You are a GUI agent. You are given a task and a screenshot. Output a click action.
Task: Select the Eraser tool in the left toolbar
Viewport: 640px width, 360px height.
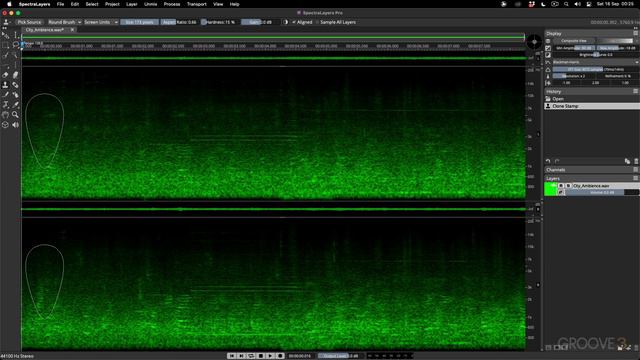coord(5,75)
